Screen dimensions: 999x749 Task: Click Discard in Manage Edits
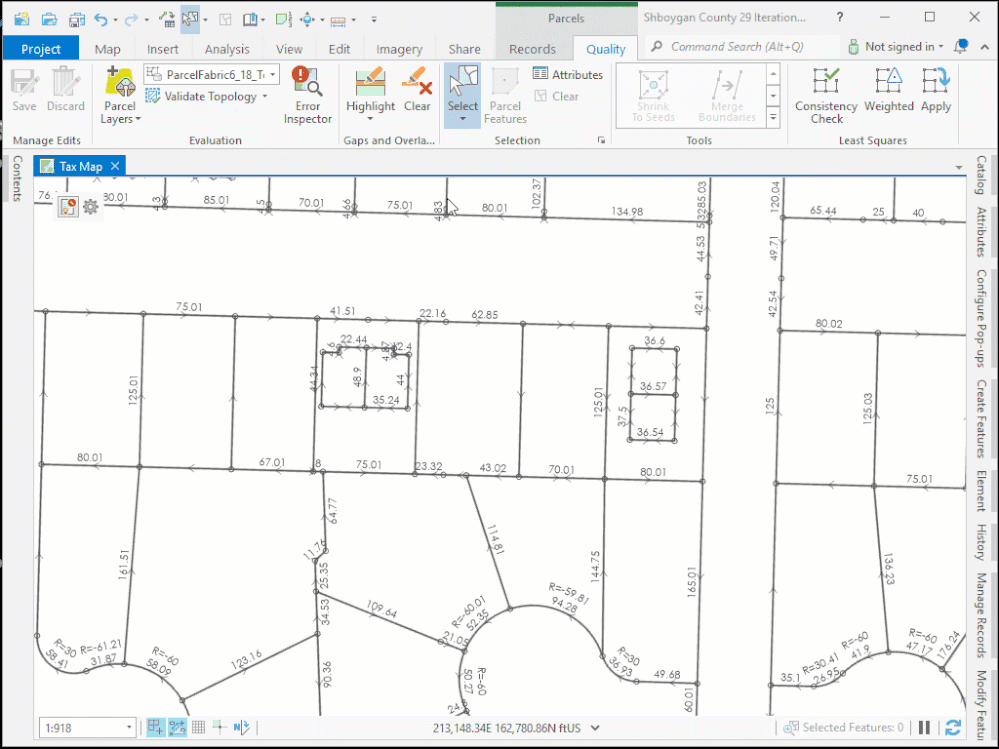[65, 95]
